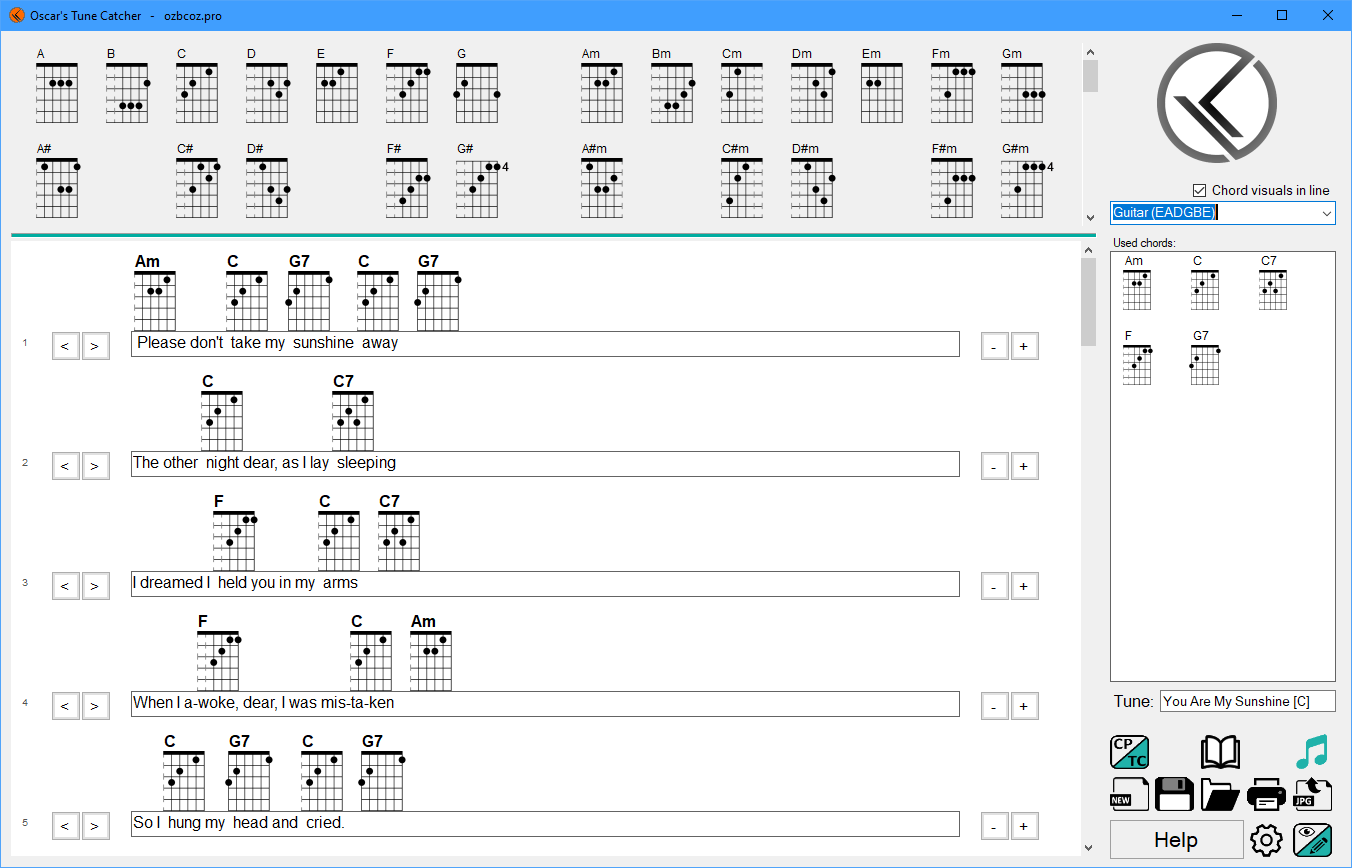Image resolution: width=1352 pixels, height=868 pixels.
Task: Click the first Am chord above line 1
Action: coord(154,292)
